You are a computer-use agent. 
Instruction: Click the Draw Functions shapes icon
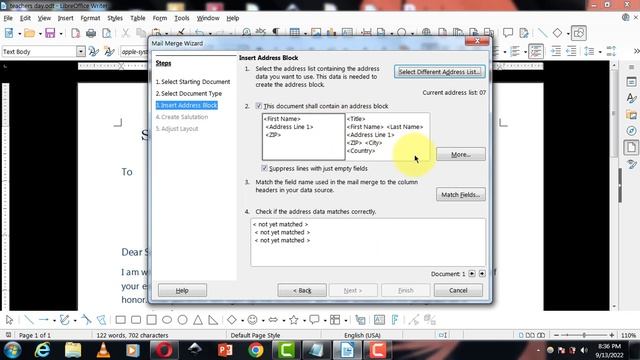[x=579, y=33]
